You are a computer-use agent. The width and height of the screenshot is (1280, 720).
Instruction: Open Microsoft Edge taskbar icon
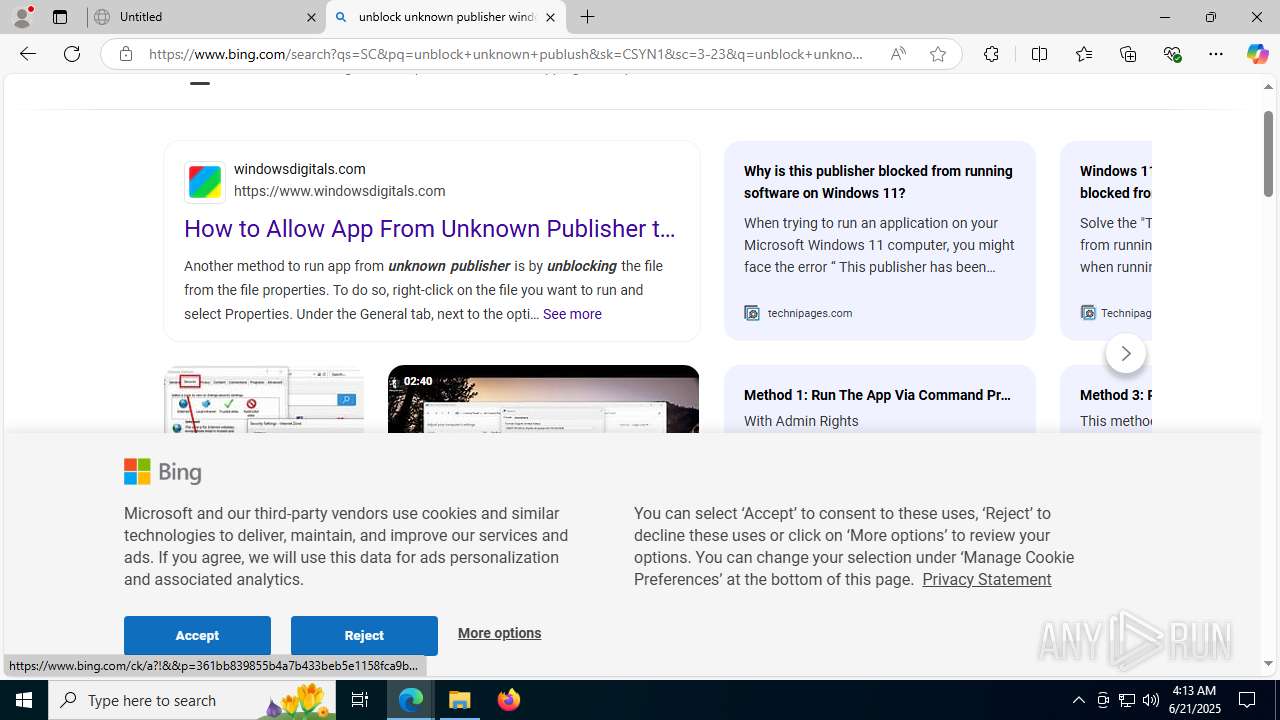pyautogui.click(x=411, y=700)
